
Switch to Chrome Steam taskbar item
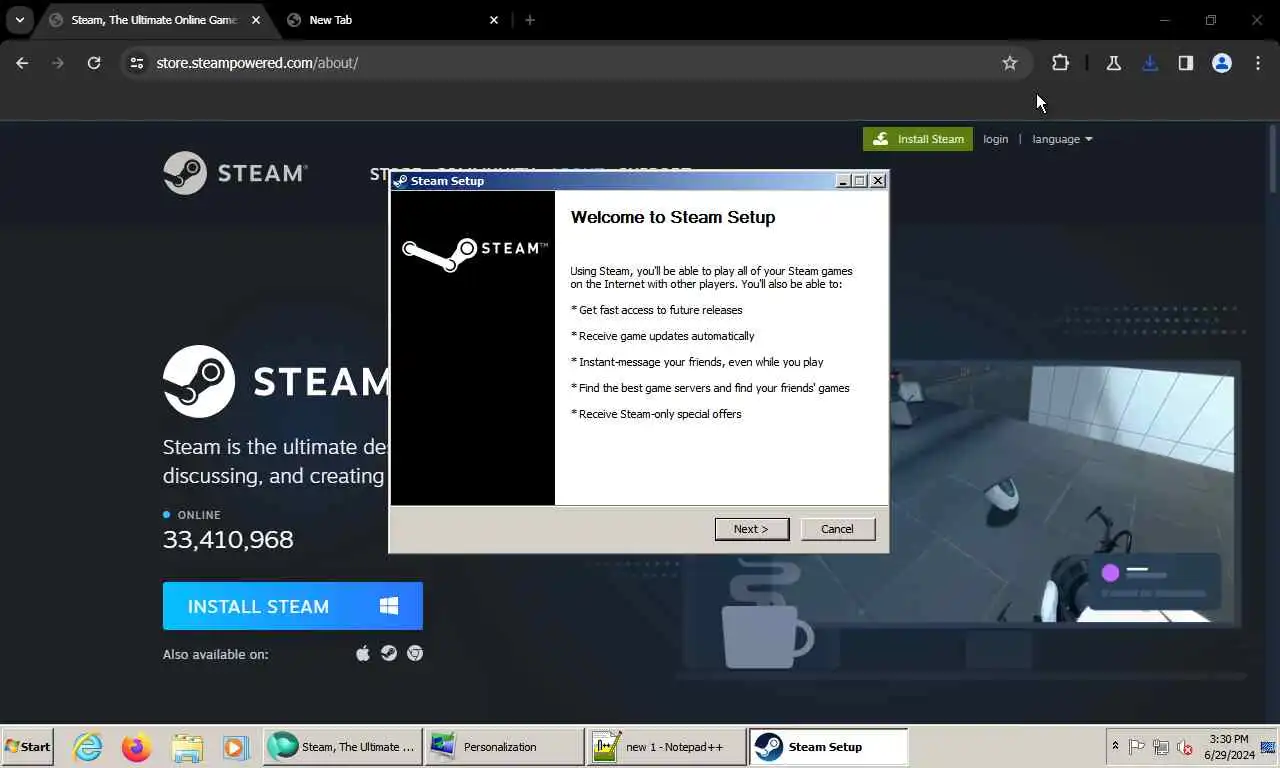coord(342,747)
